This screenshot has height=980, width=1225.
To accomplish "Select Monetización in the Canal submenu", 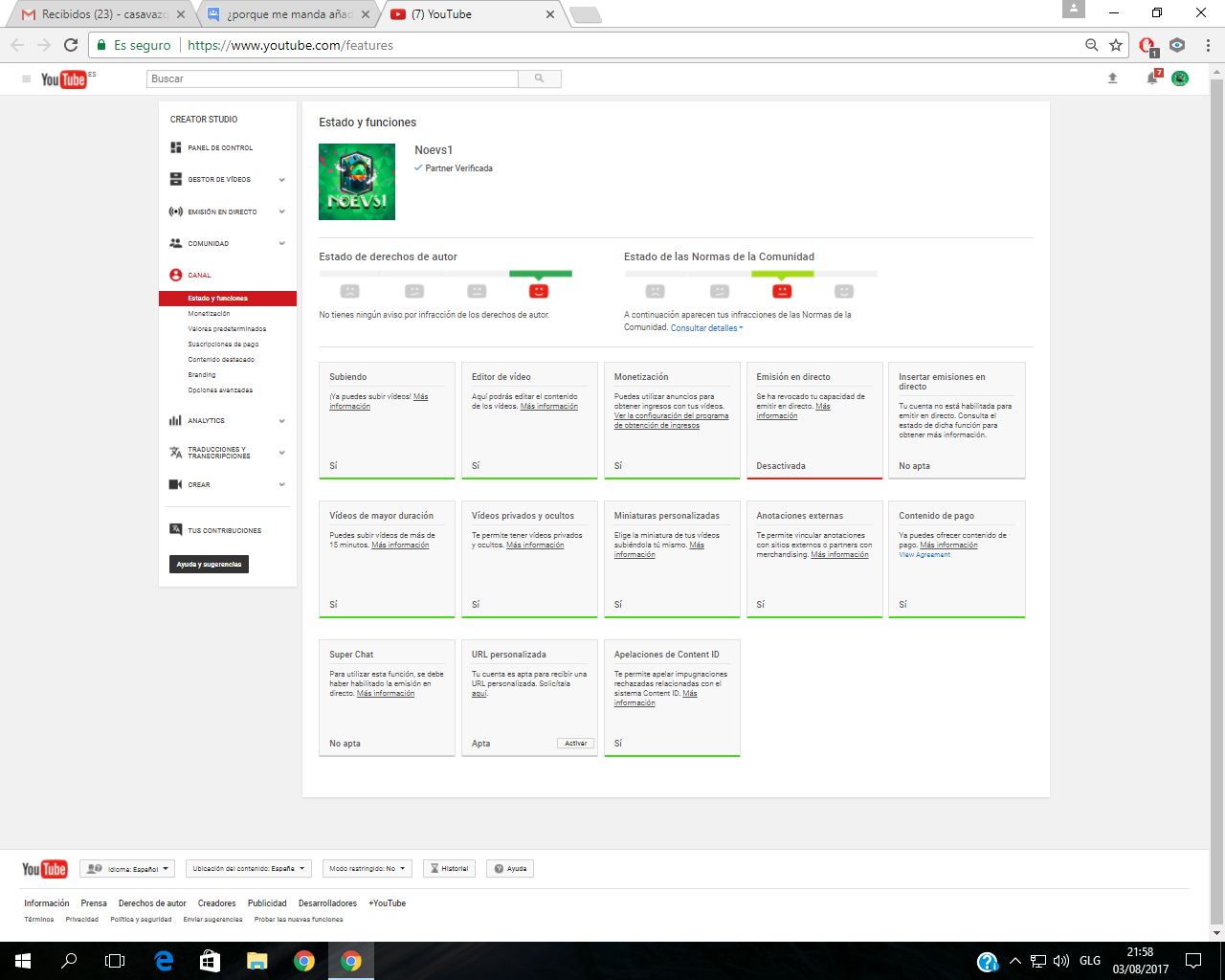I will coord(209,313).
